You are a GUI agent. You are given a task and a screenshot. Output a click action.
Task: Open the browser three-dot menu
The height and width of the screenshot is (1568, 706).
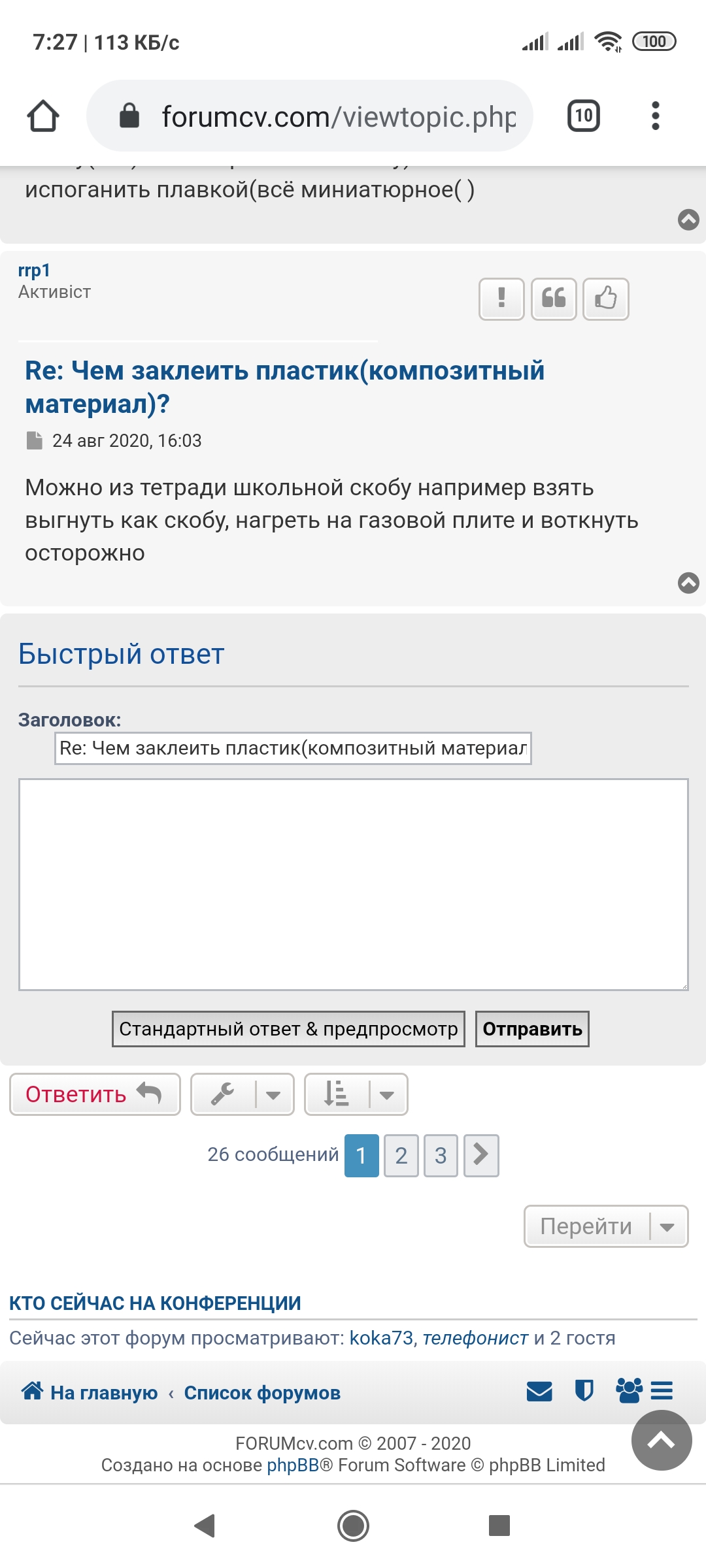(x=655, y=116)
